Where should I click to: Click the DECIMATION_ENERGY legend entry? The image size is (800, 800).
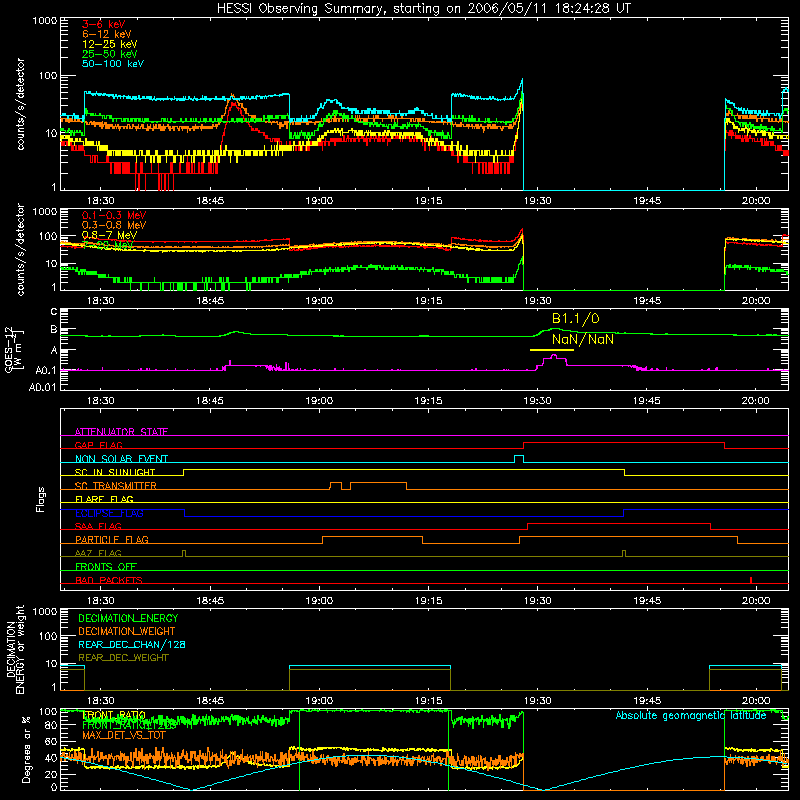click(128, 618)
